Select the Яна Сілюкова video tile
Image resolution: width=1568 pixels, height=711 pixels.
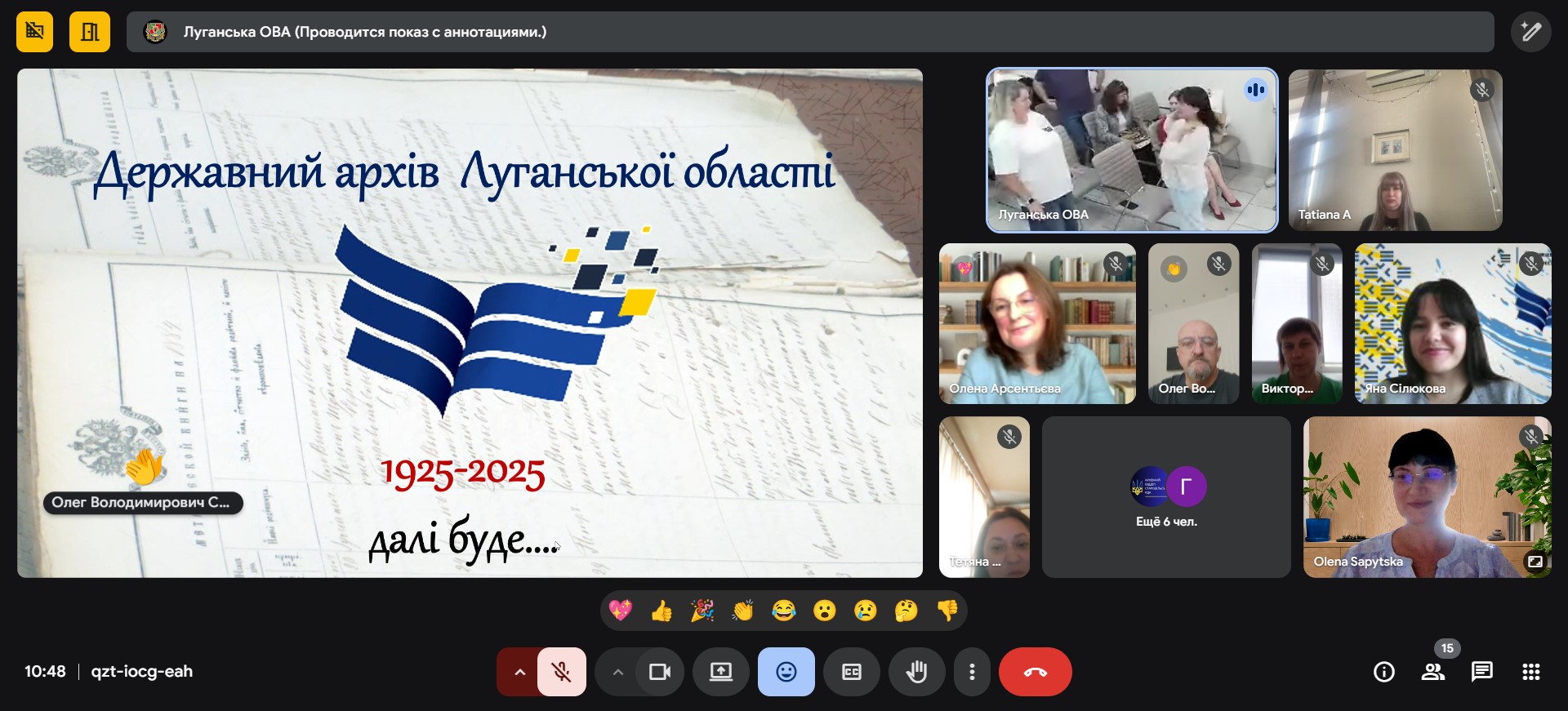coord(1453,323)
